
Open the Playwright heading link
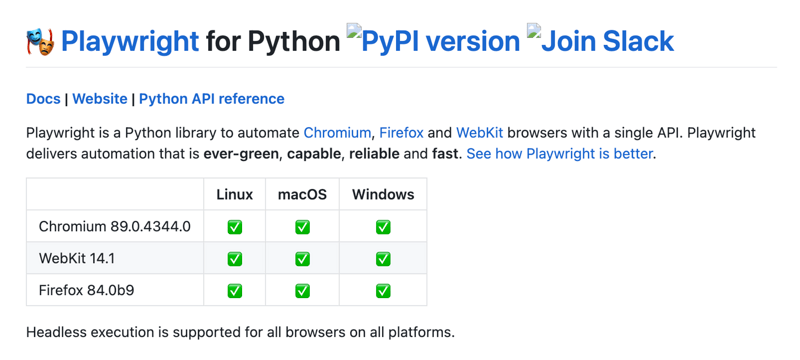click(x=130, y=42)
